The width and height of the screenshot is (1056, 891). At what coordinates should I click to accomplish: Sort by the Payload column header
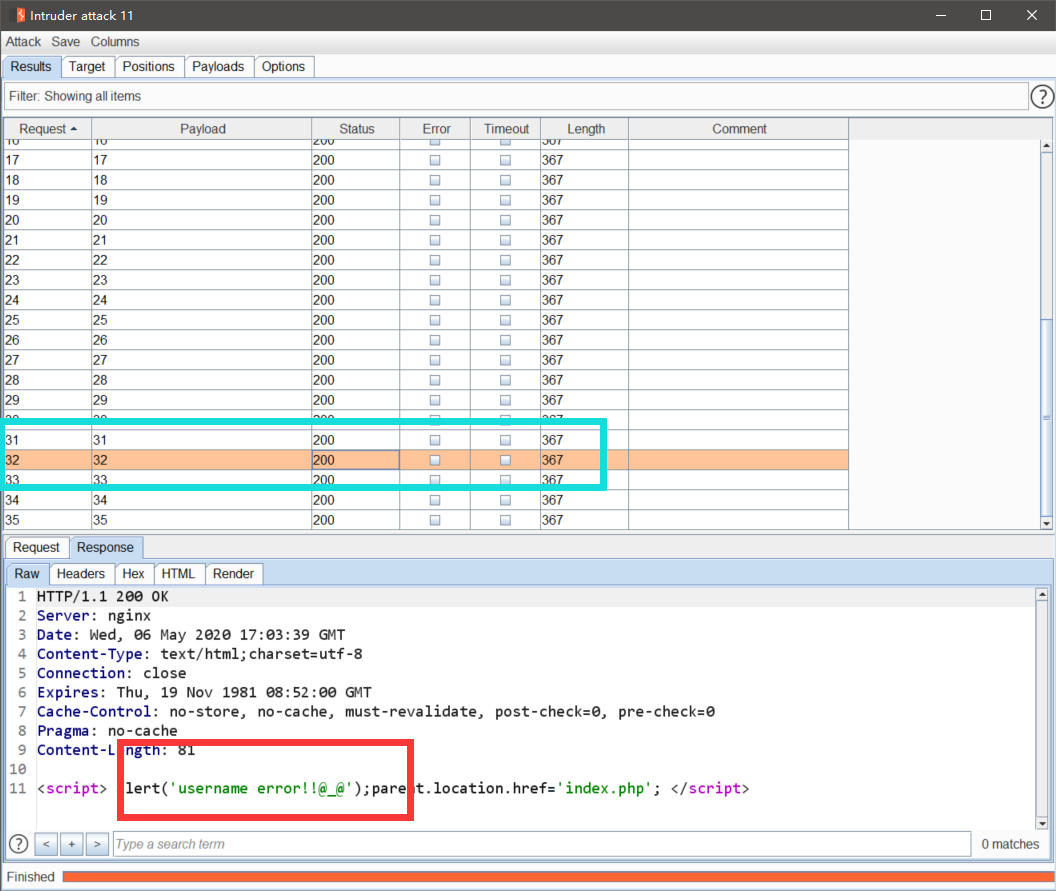(x=202, y=129)
